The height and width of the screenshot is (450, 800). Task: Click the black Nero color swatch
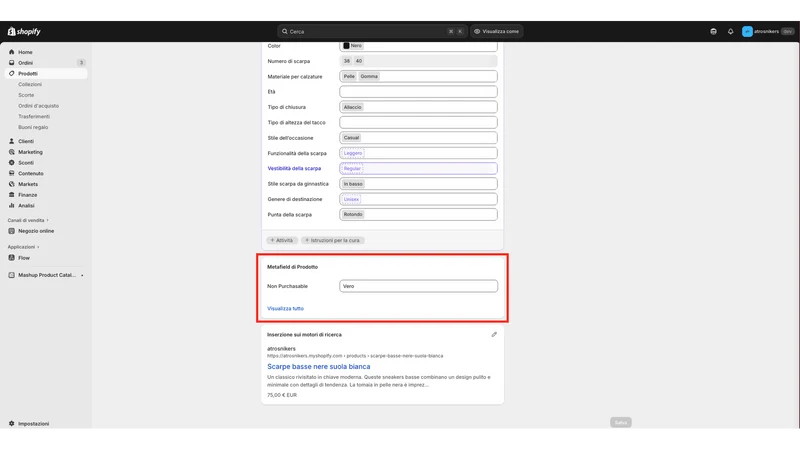(x=346, y=46)
